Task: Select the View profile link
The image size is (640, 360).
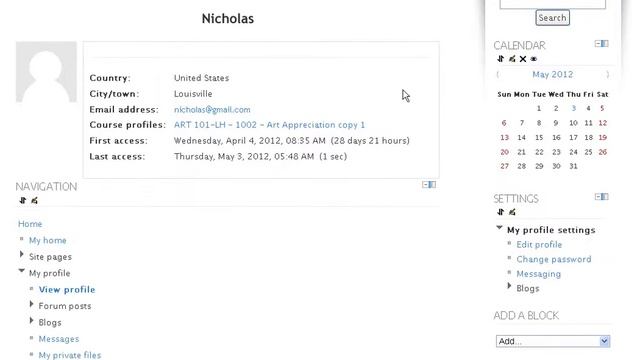Action: (x=67, y=289)
